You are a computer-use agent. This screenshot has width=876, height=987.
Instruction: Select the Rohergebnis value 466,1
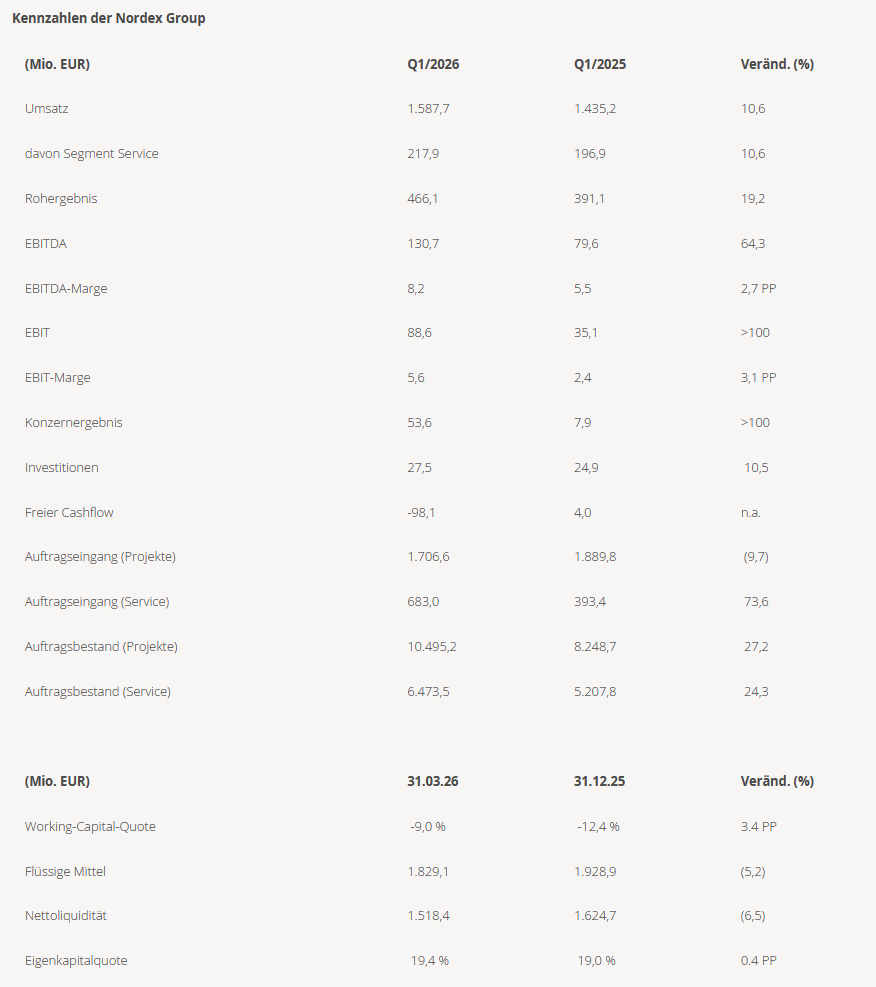pyautogui.click(x=423, y=198)
